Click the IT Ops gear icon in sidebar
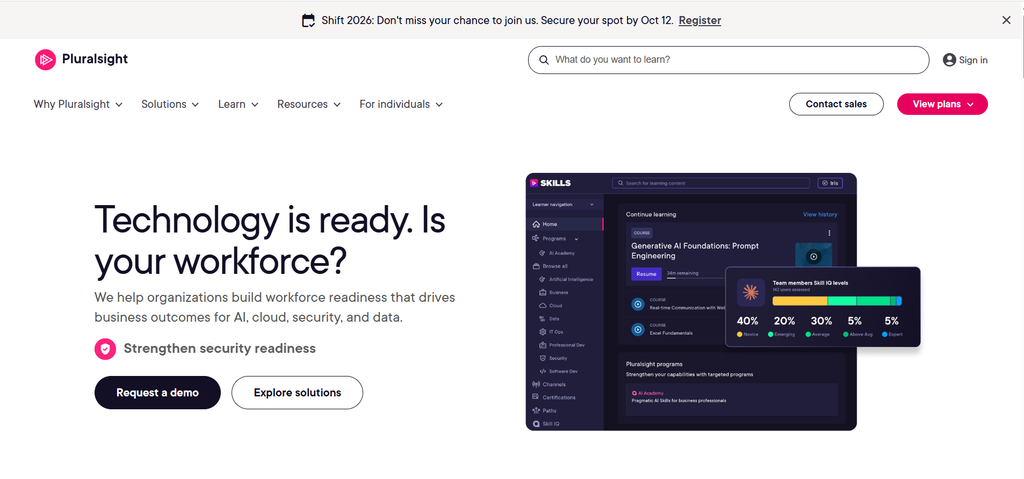 pyautogui.click(x=542, y=332)
